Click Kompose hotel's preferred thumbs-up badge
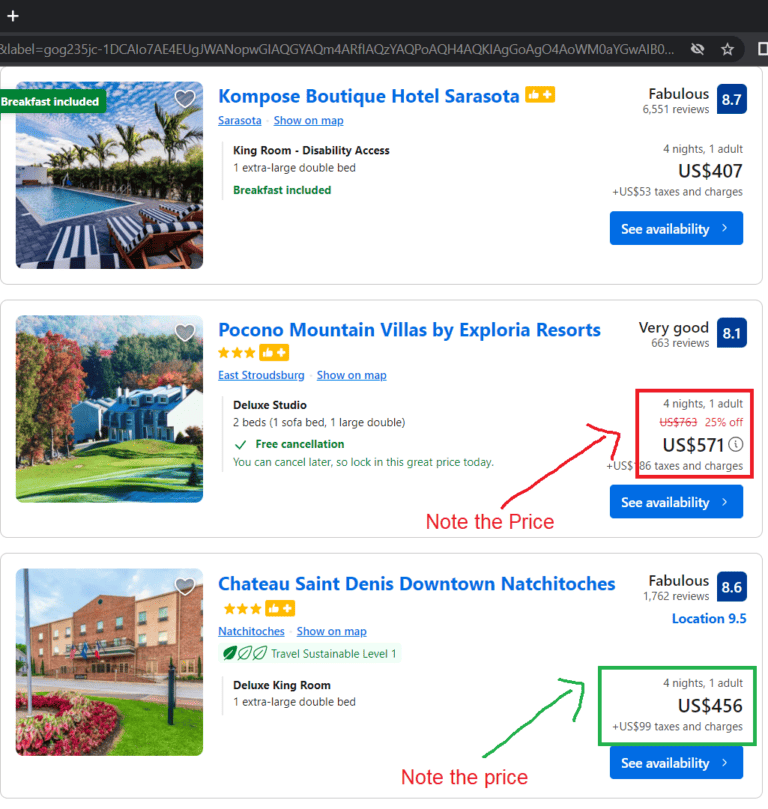 click(540, 96)
